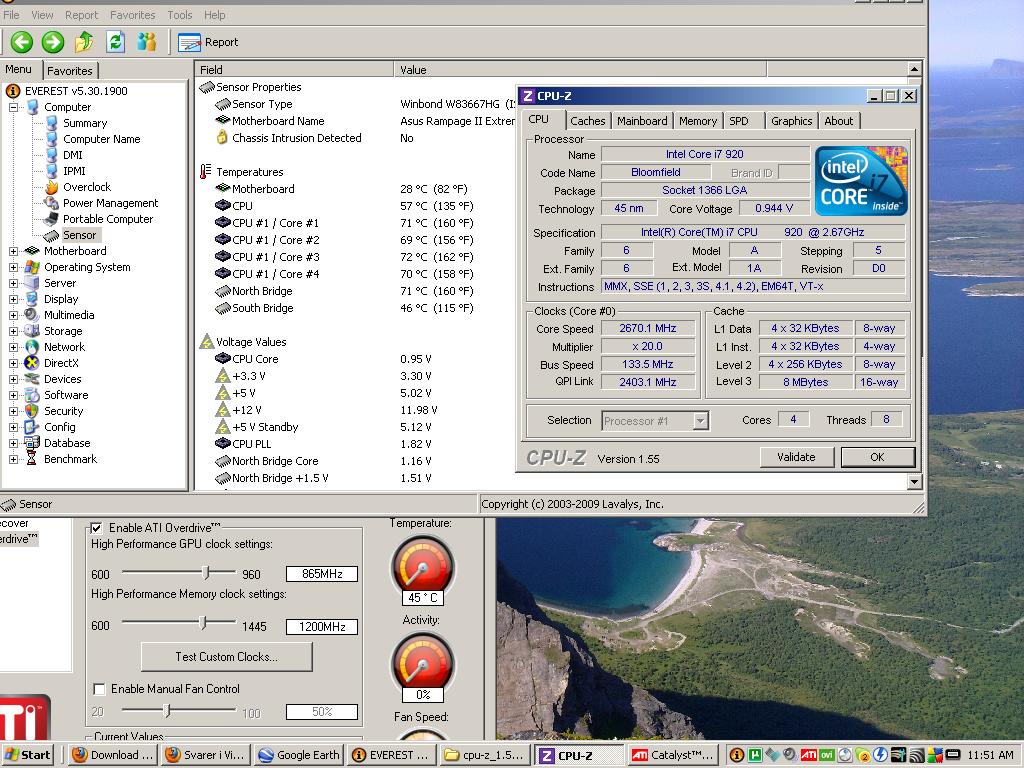Toggle Enable ATI Overdrive checkbox
This screenshot has width=1024, height=768.
(97, 528)
